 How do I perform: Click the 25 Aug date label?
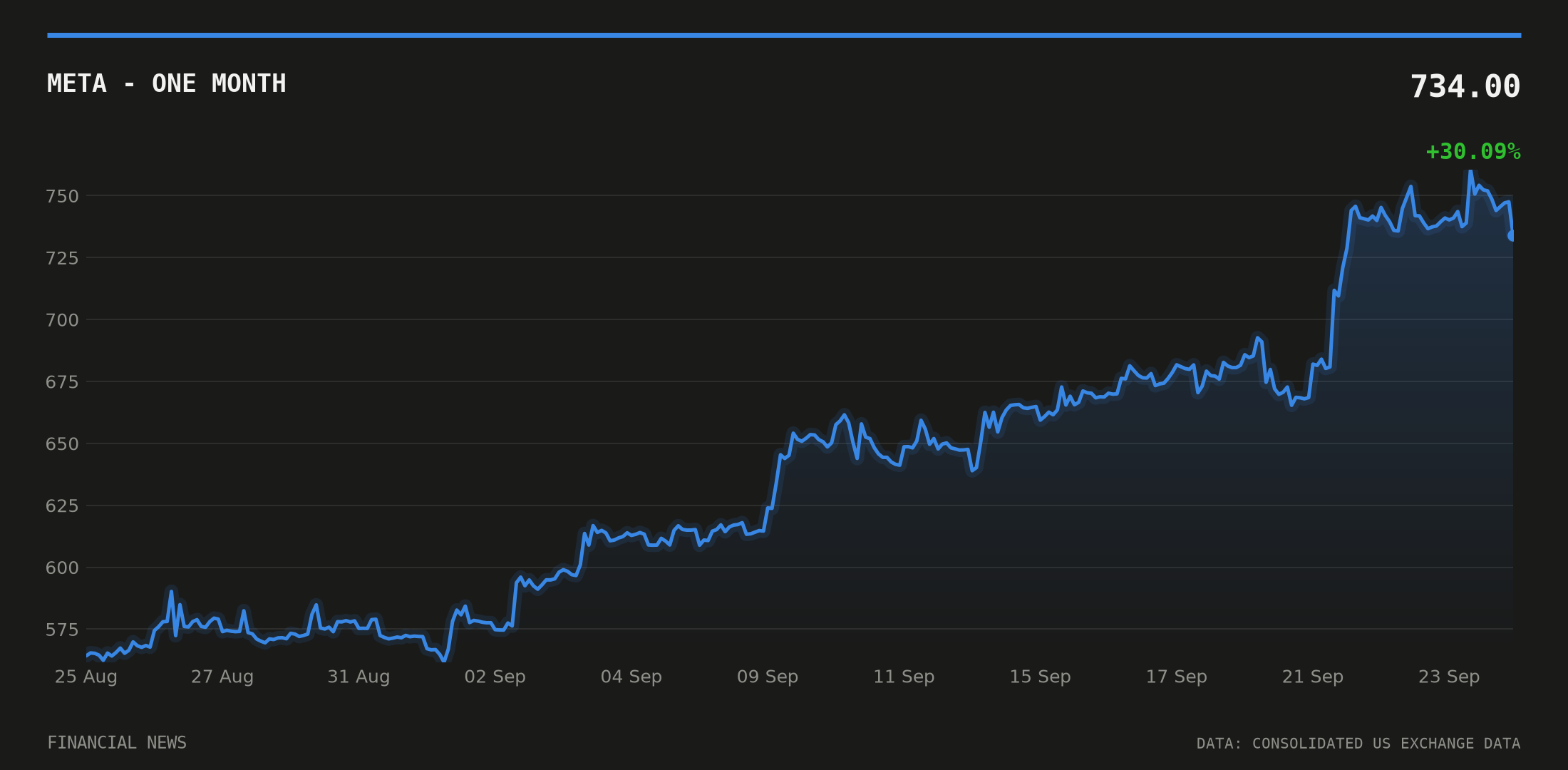point(86,677)
